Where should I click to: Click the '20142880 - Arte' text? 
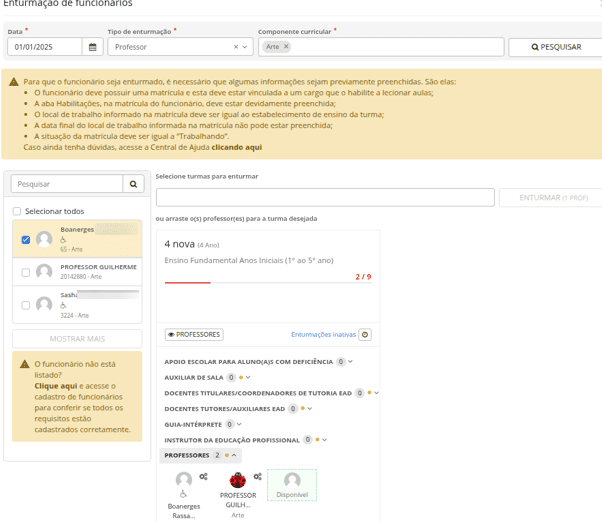81,276
